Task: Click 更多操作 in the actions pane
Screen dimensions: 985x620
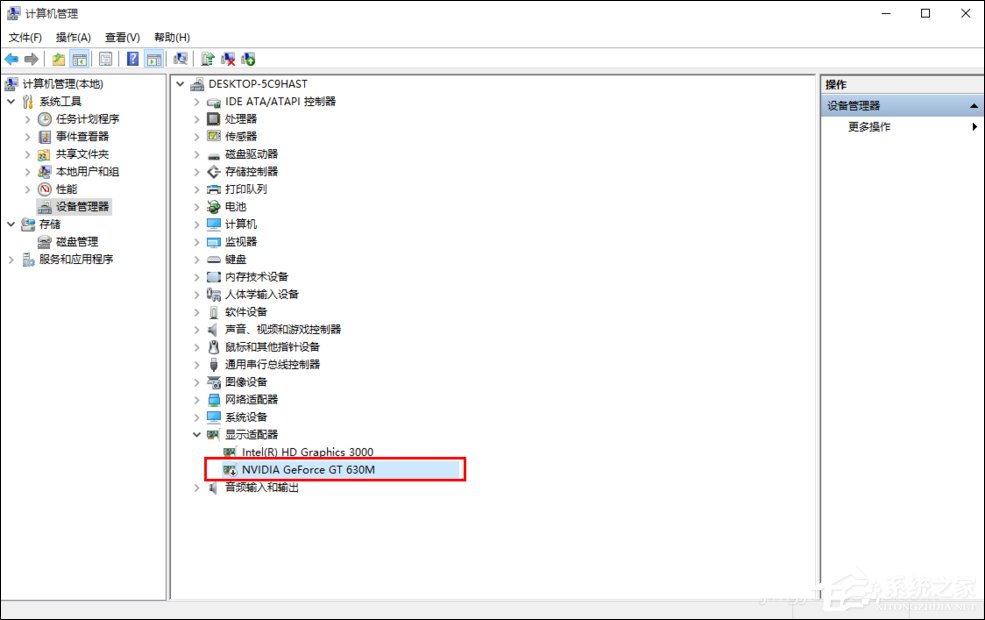Action: pos(869,127)
